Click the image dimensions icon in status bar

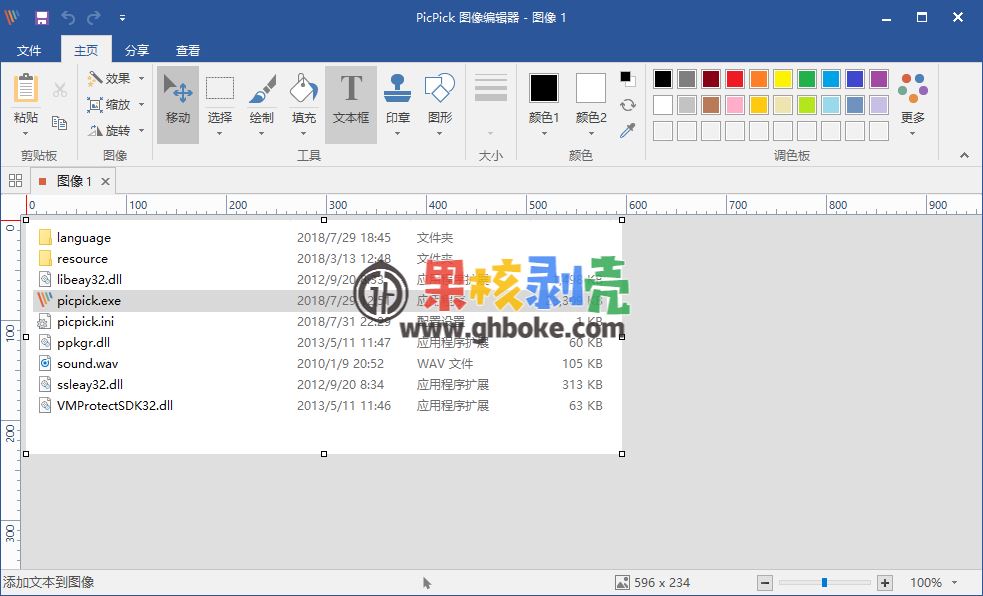pos(622,583)
